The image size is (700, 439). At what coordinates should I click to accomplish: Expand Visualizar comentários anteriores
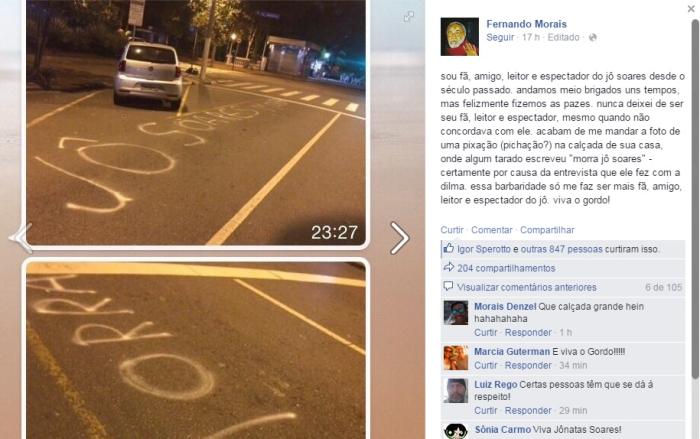tap(527, 287)
